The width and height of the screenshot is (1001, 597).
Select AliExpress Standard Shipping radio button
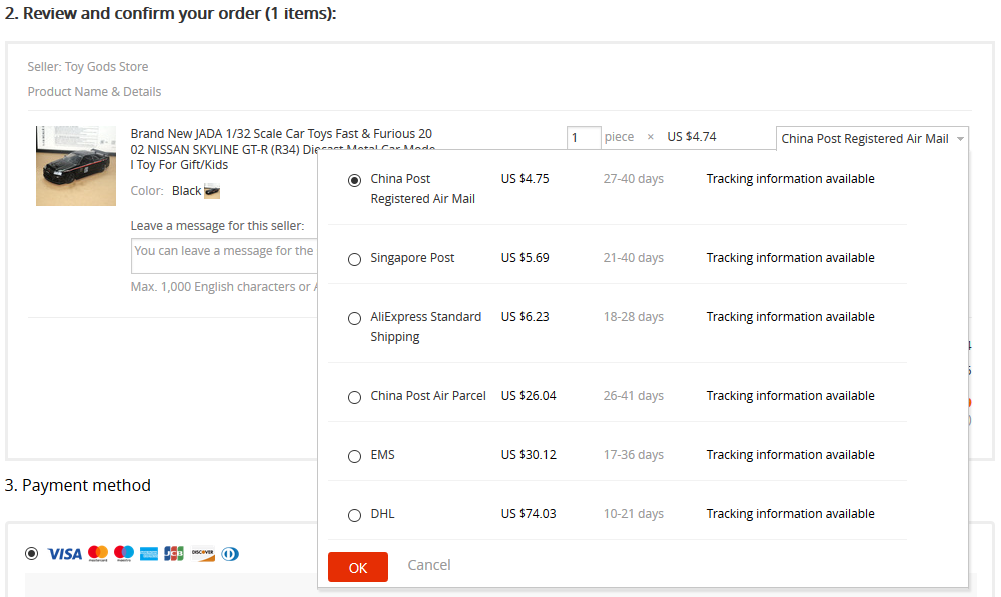click(x=354, y=318)
